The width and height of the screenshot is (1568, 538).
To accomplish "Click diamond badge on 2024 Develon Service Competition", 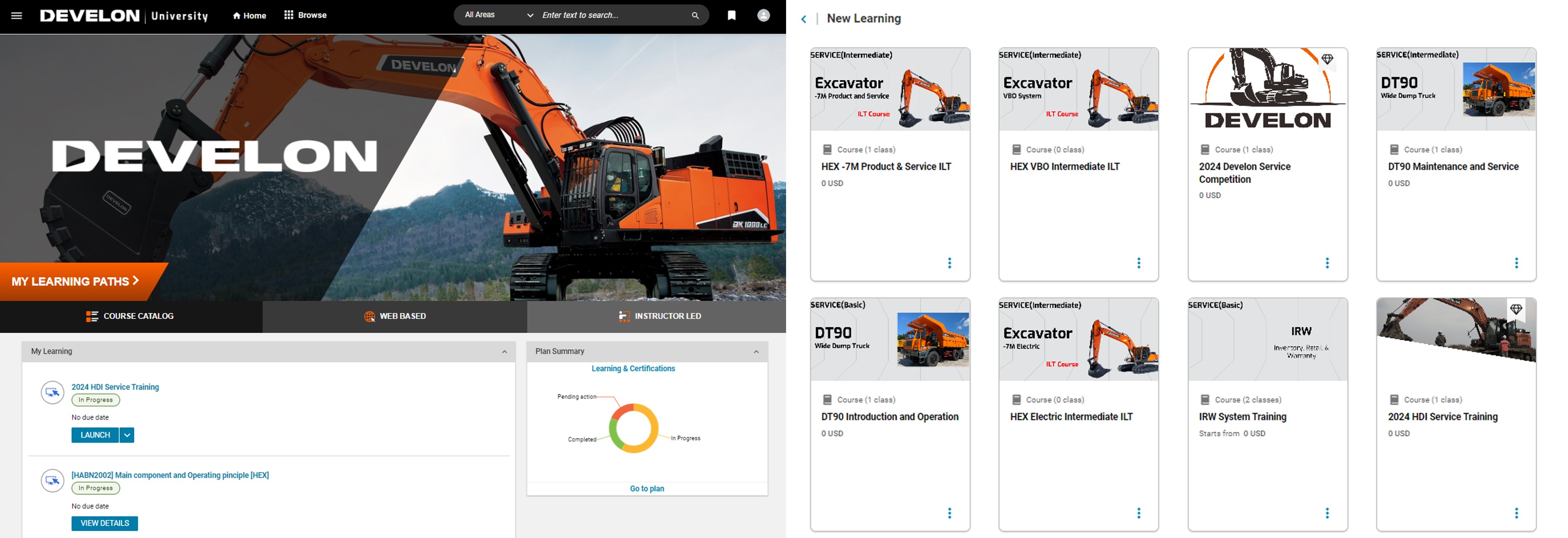I will (1327, 60).
